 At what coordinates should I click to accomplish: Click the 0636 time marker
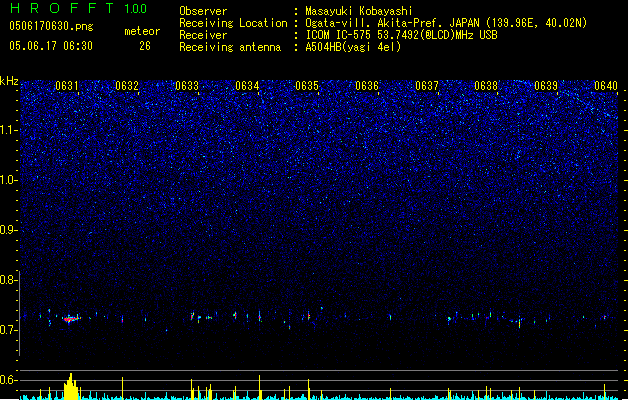(x=367, y=86)
